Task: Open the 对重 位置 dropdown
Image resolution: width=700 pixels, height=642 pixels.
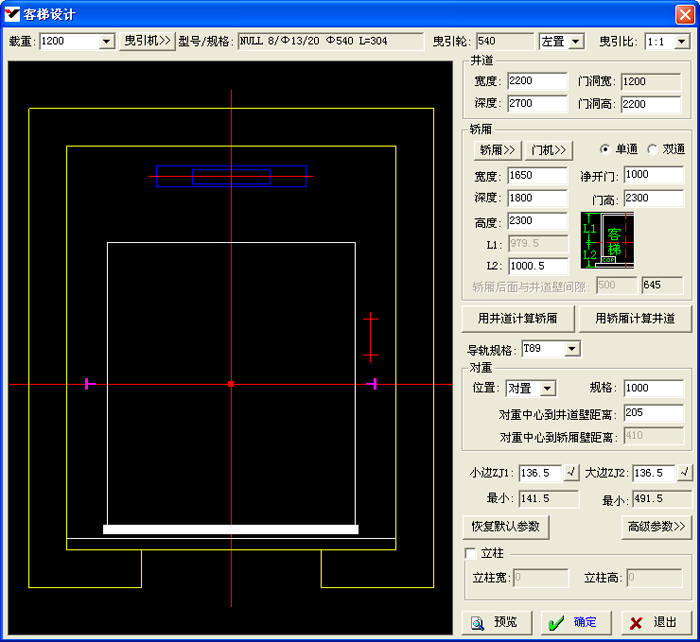Action: (547, 388)
